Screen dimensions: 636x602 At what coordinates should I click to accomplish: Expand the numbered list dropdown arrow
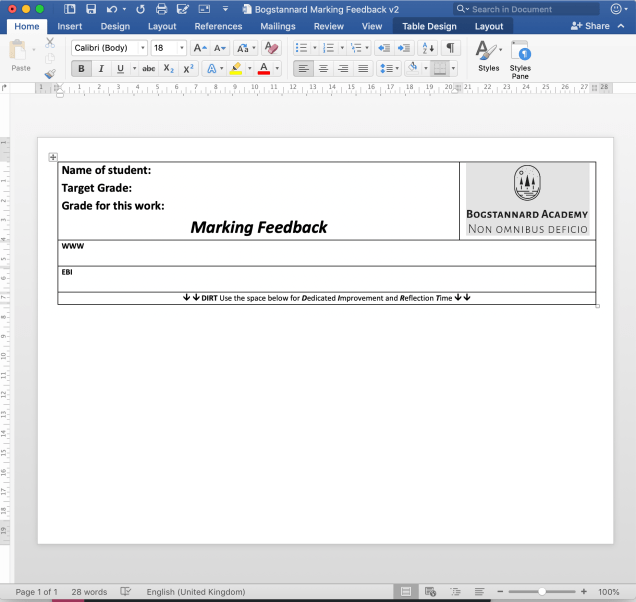point(342,48)
